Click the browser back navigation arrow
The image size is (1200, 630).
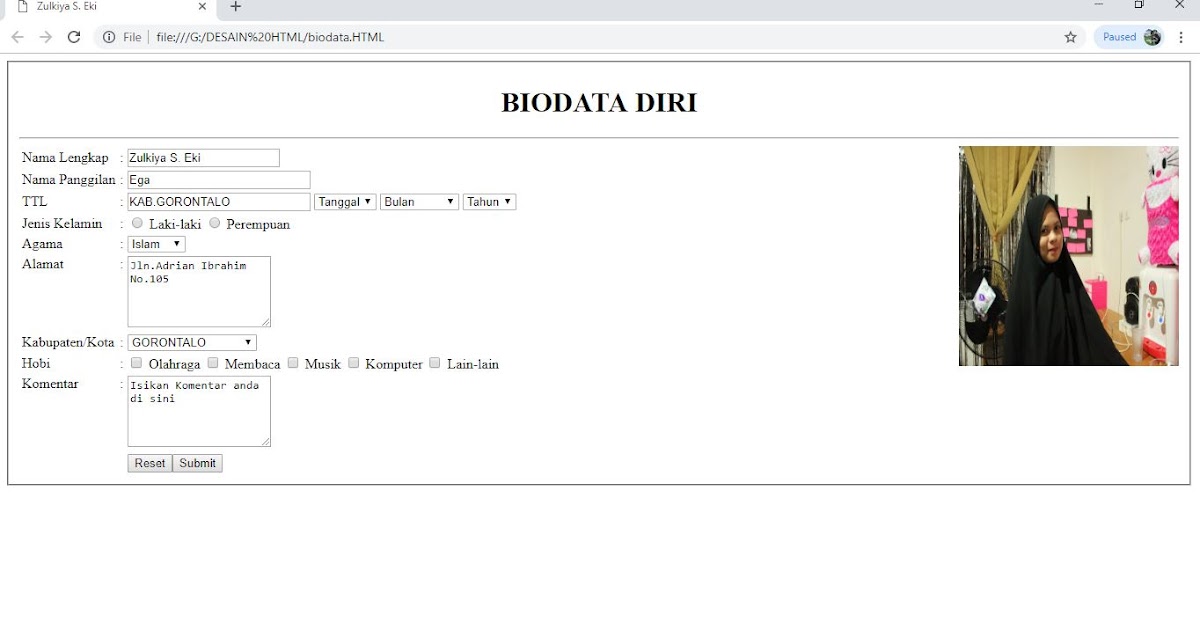pyautogui.click(x=17, y=37)
